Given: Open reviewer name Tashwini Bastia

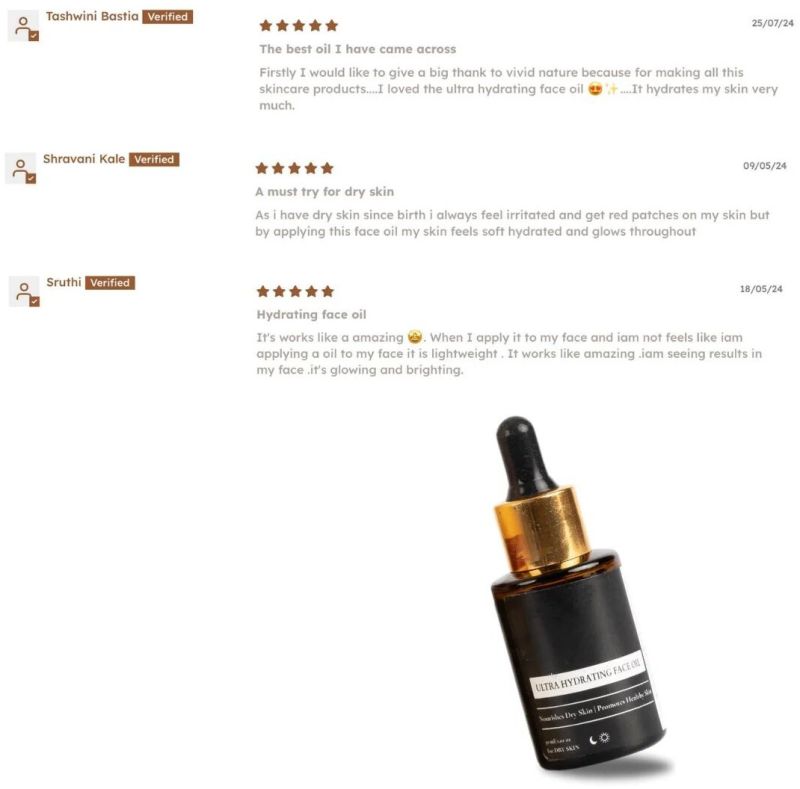Looking at the screenshot, I should (x=92, y=16).
